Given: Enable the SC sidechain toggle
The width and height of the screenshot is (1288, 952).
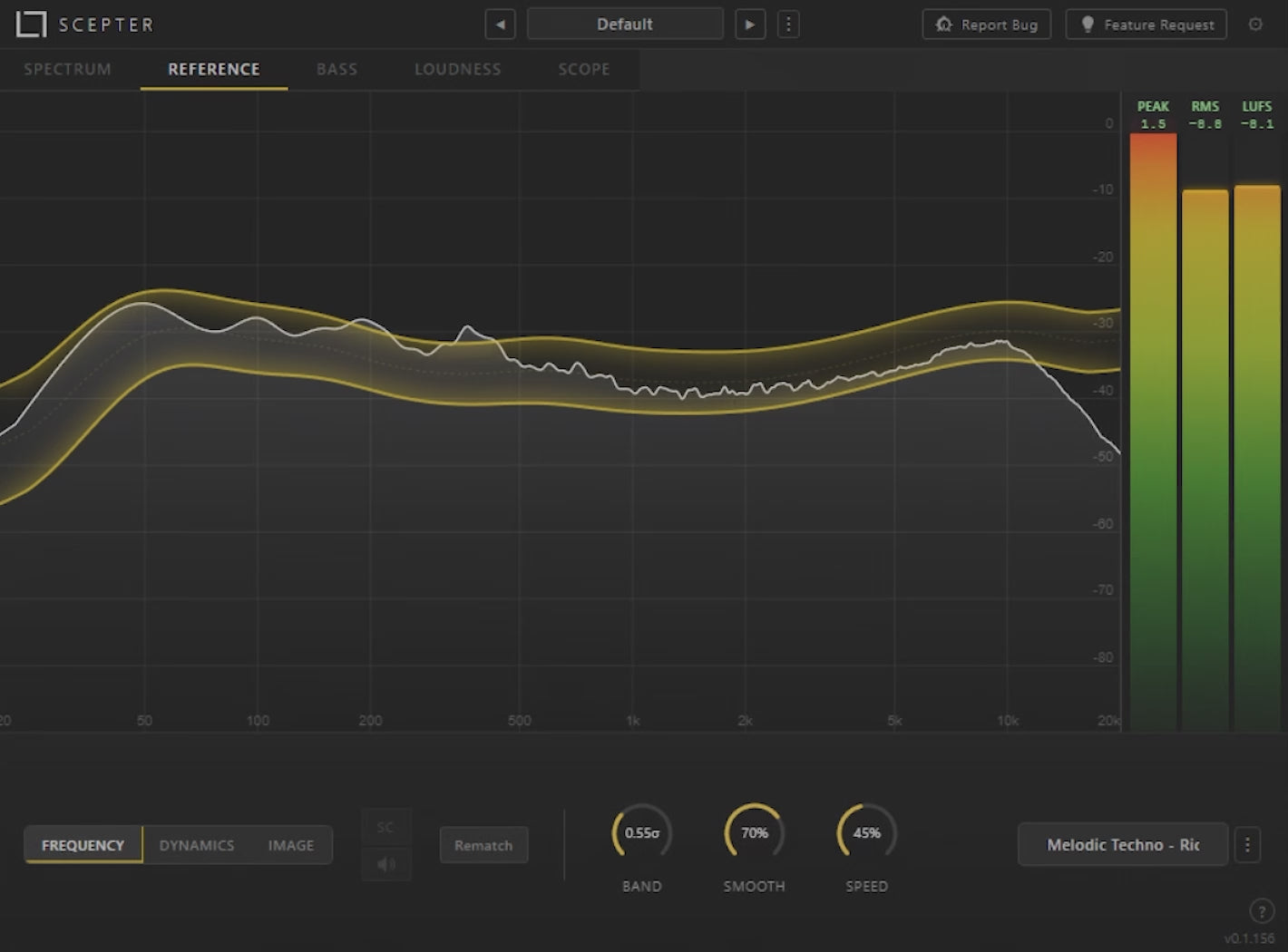Looking at the screenshot, I should (386, 827).
